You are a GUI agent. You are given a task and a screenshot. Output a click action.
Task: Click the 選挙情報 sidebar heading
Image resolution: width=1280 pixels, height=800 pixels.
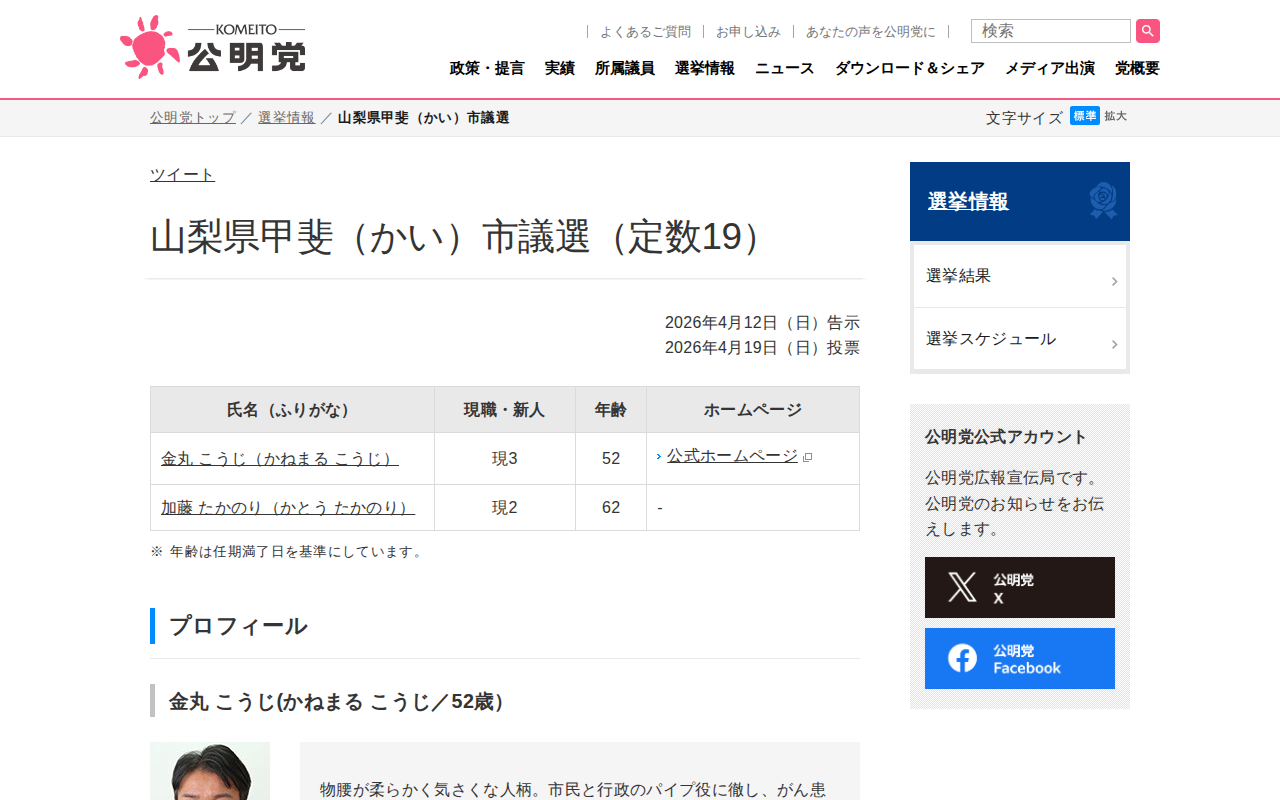coord(968,202)
